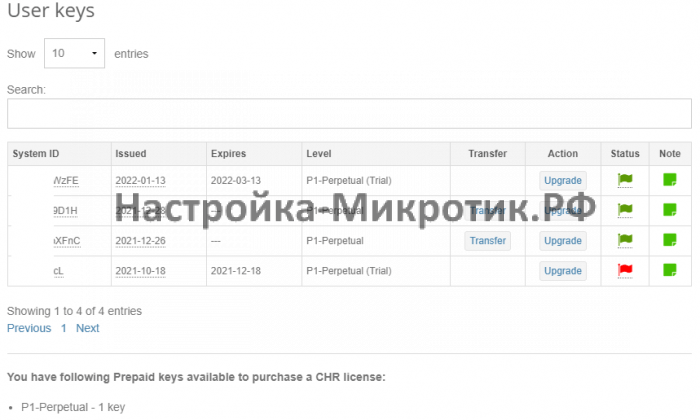Click green status flag in 9D1H row

click(x=625, y=210)
